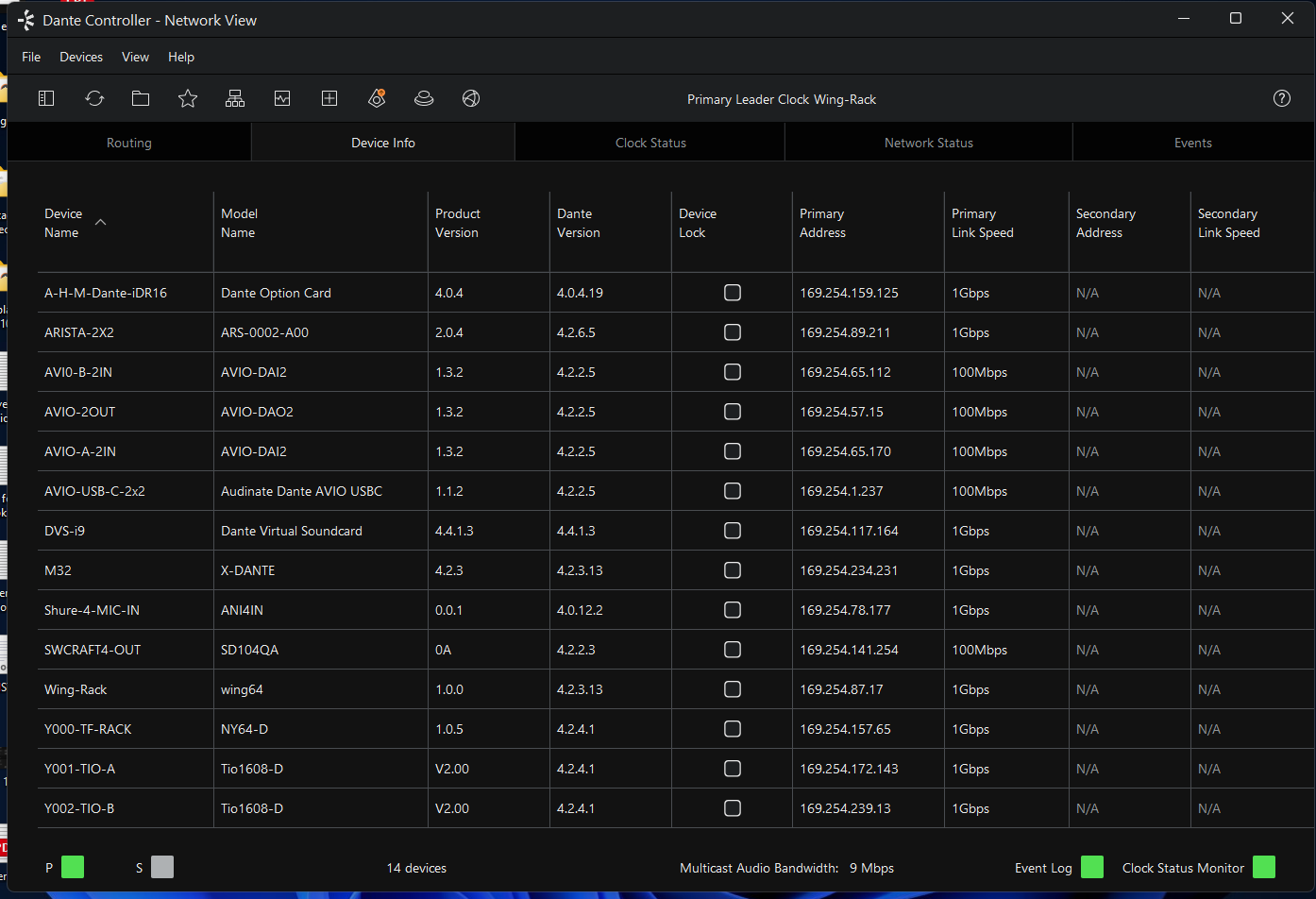The width and height of the screenshot is (1316, 899).
Task: Click the plus-in-square toolbar icon
Action: [x=329, y=98]
